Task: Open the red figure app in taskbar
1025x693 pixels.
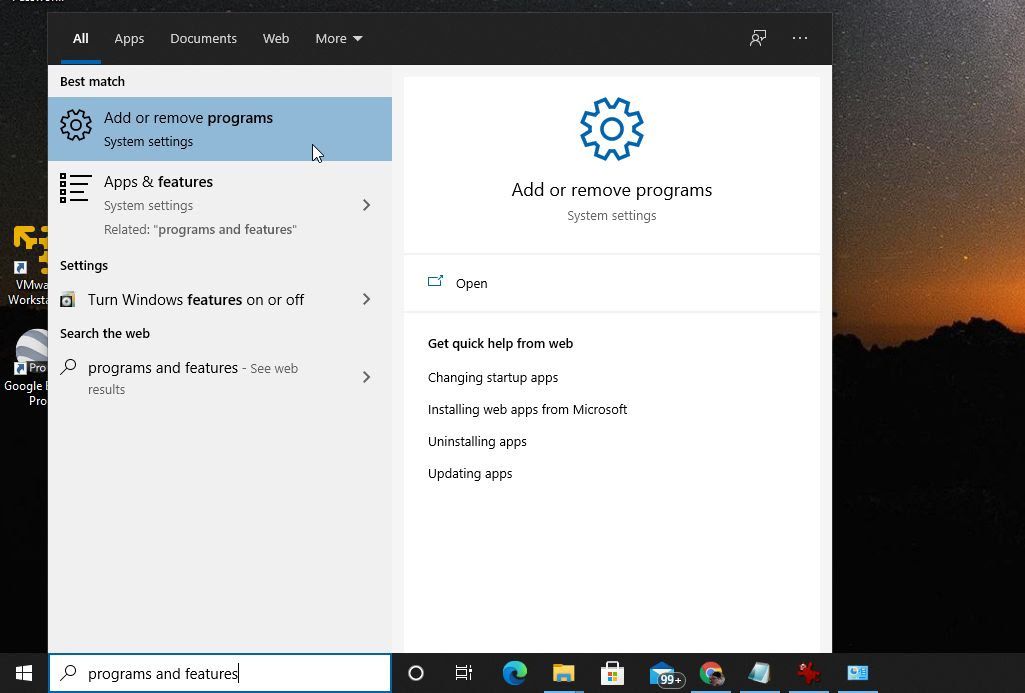Action: pos(809,673)
